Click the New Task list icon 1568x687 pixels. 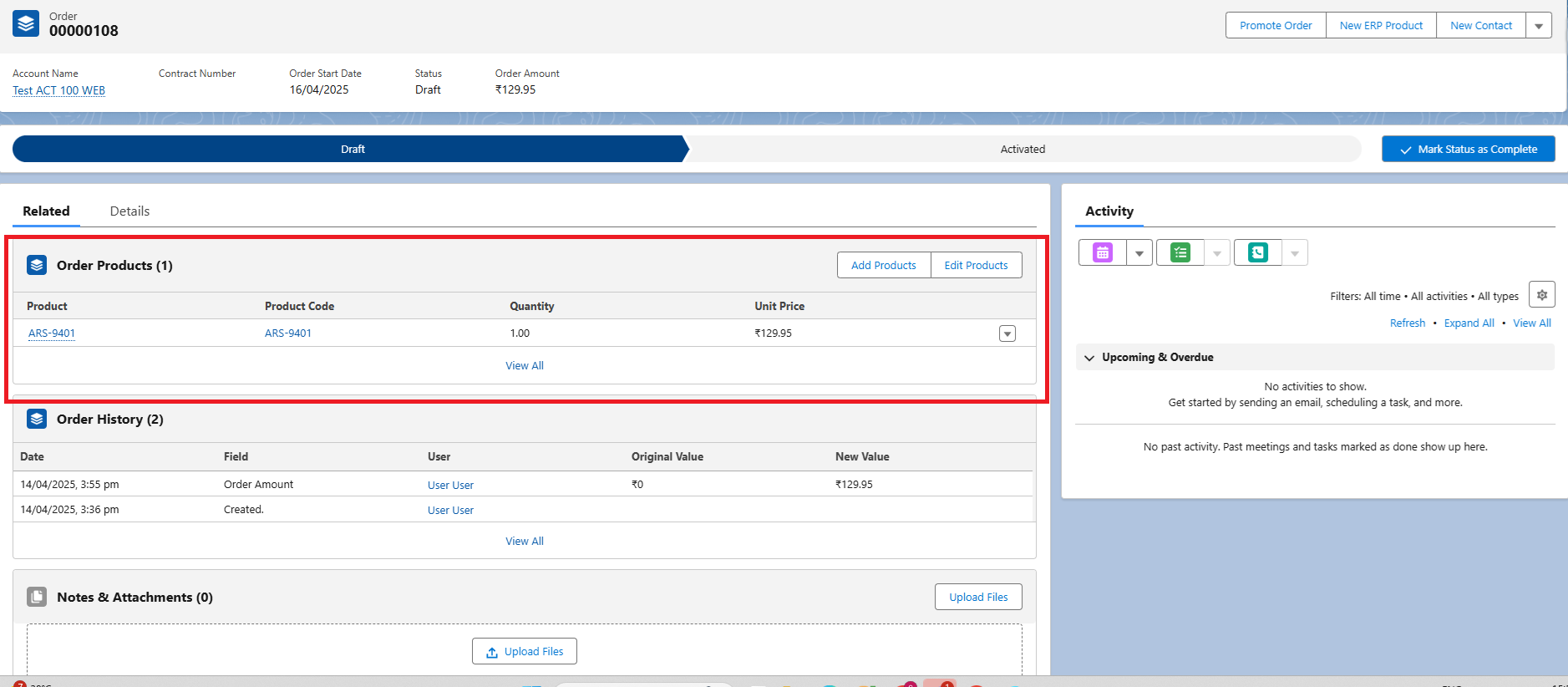1180,252
